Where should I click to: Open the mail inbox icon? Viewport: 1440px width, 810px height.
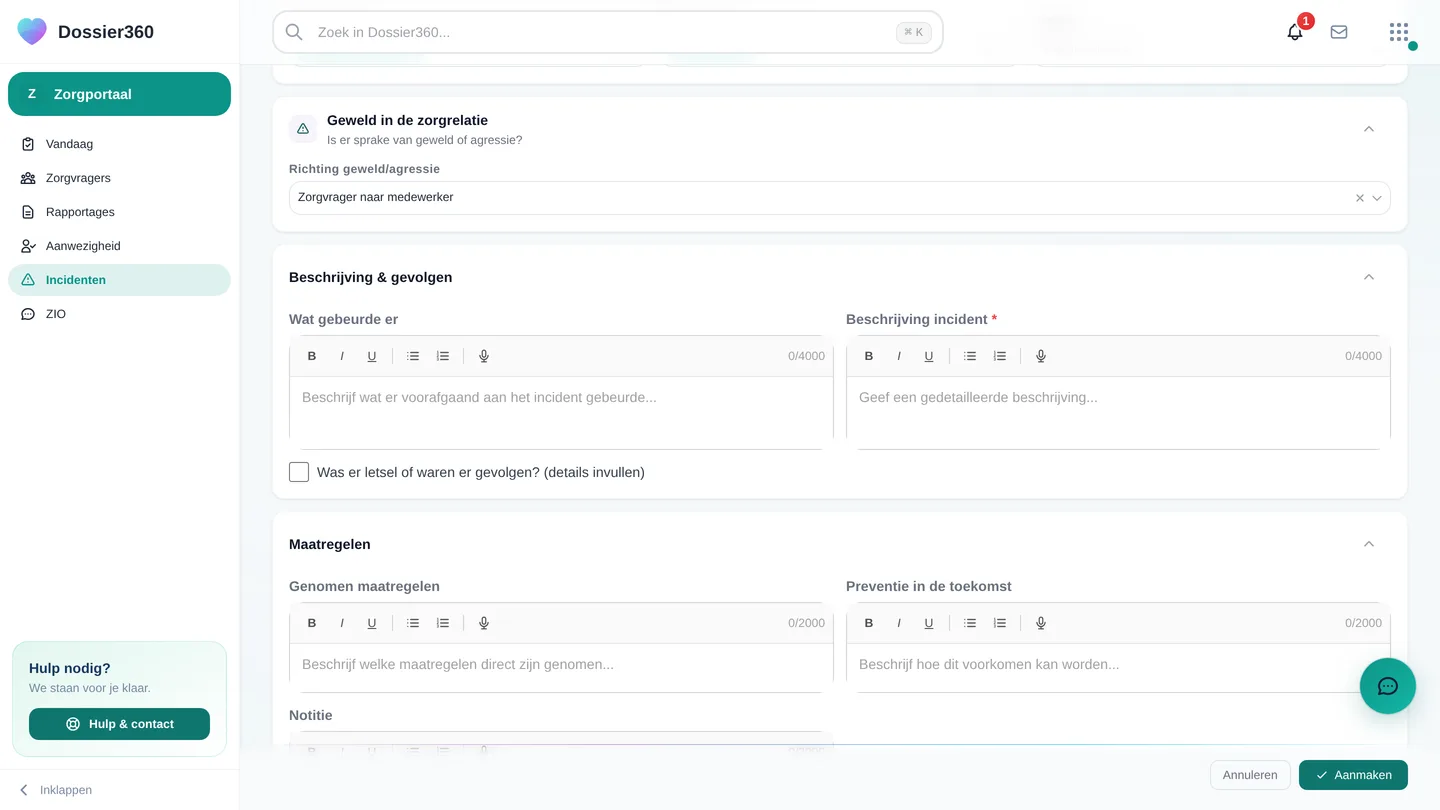click(x=1339, y=32)
